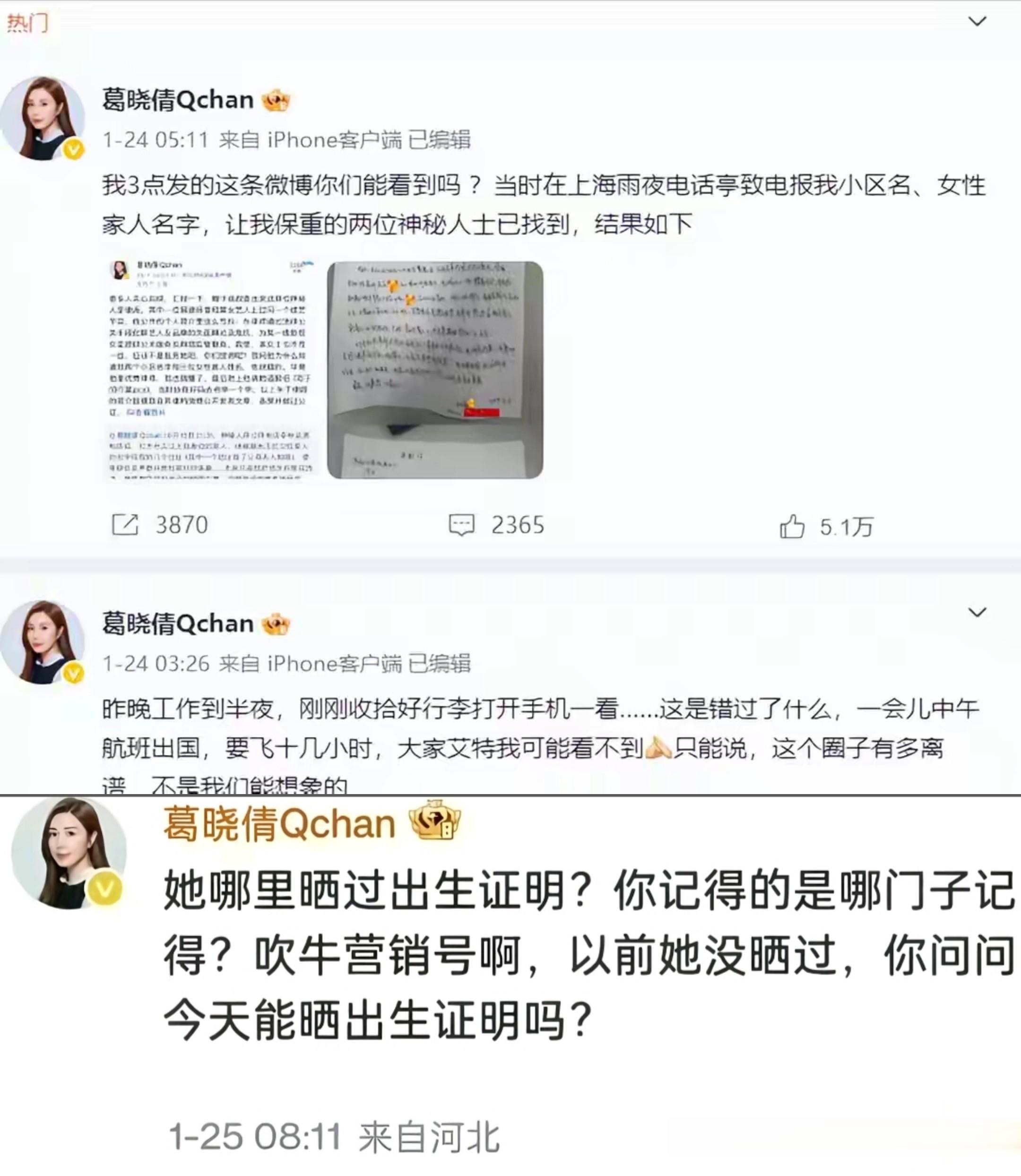Expand the chevron menu of the first post

pos(978,22)
